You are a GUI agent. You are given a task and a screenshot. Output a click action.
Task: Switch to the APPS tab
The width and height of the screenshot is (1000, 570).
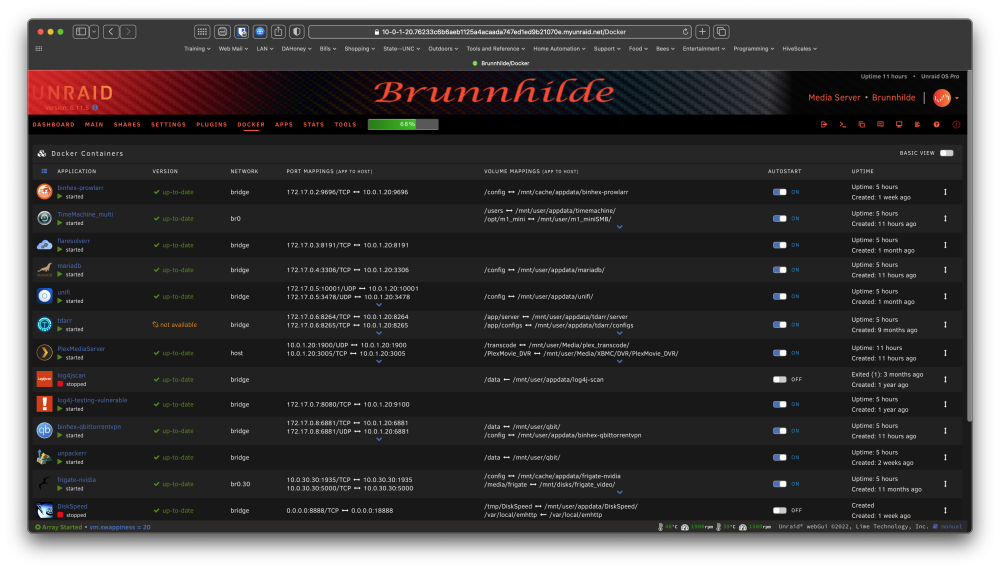284,124
